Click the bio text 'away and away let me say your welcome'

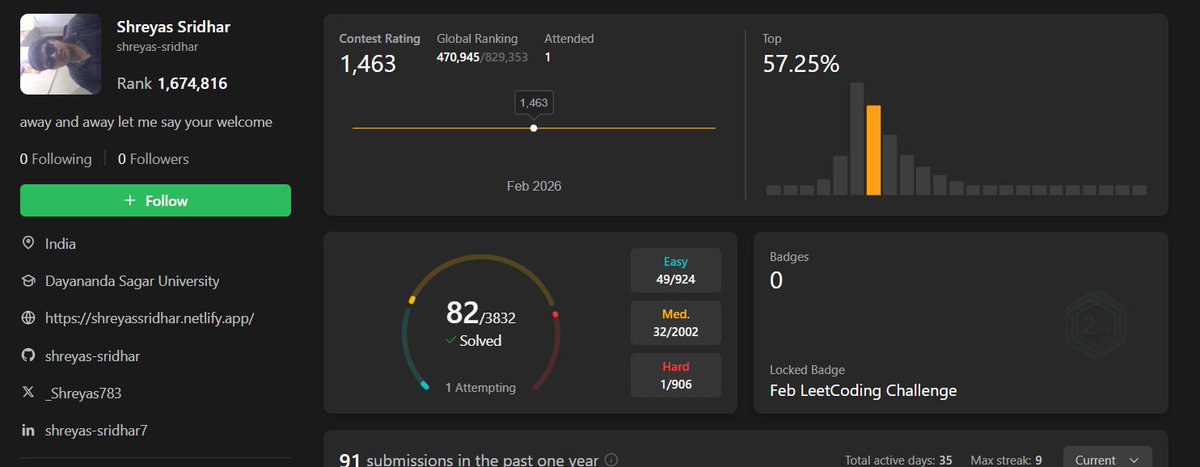(146, 122)
